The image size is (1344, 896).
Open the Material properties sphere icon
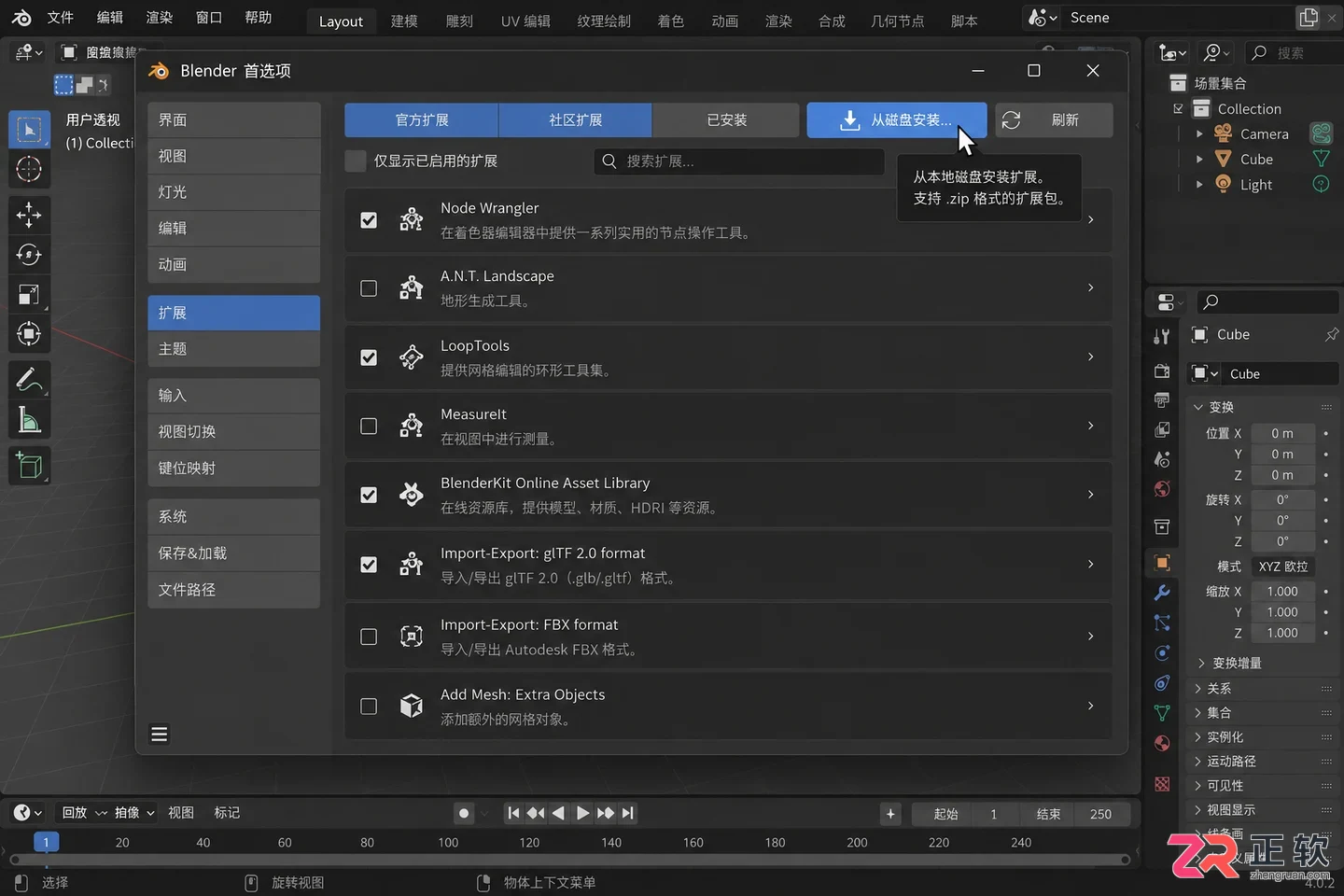click(x=1162, y=743)
